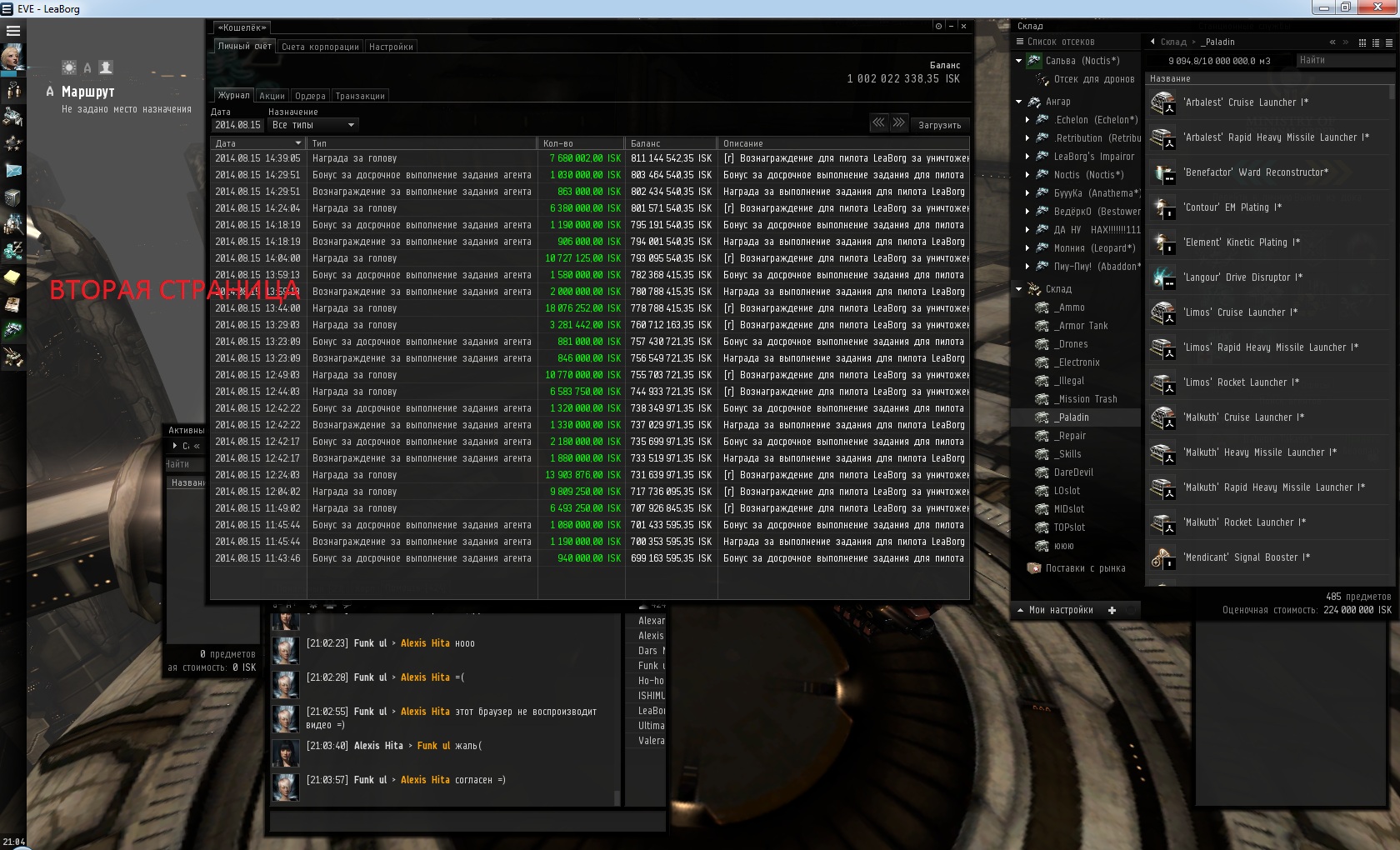Go to previous wallet journal page
The image size is (1400, 850).
[879, 123]
